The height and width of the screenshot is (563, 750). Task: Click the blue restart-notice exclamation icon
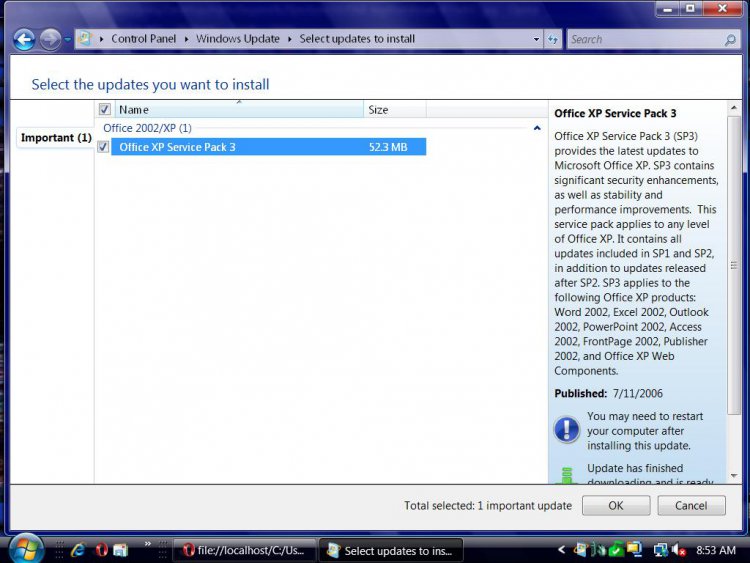[x=567, y=429]
